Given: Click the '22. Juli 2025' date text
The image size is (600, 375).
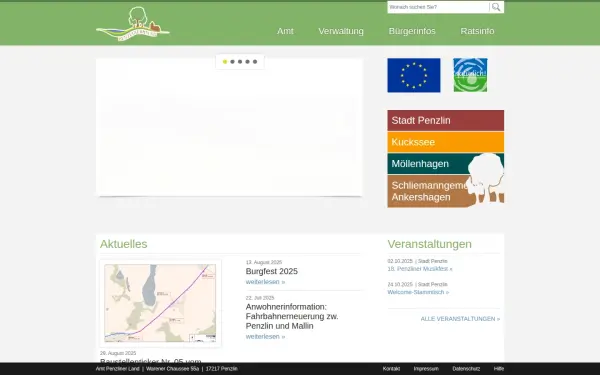Looking at the screenshot, I should [260, 298].
